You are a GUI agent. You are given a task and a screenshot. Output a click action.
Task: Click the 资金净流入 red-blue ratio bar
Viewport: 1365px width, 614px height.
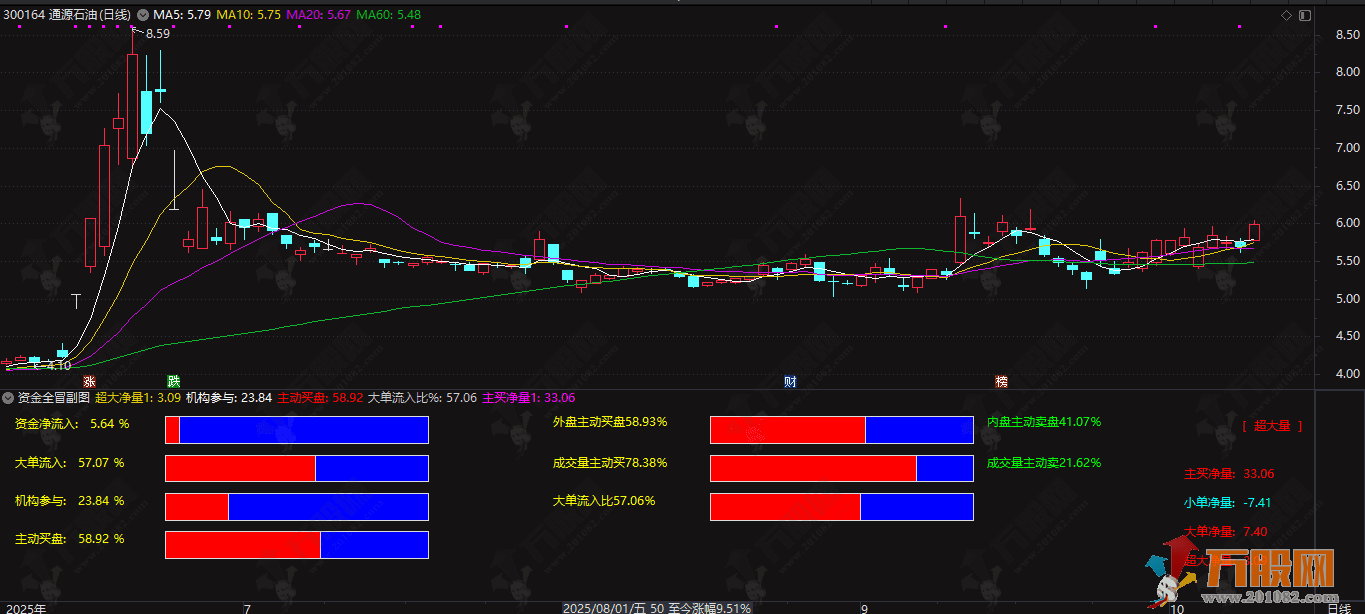coord(296,430)
